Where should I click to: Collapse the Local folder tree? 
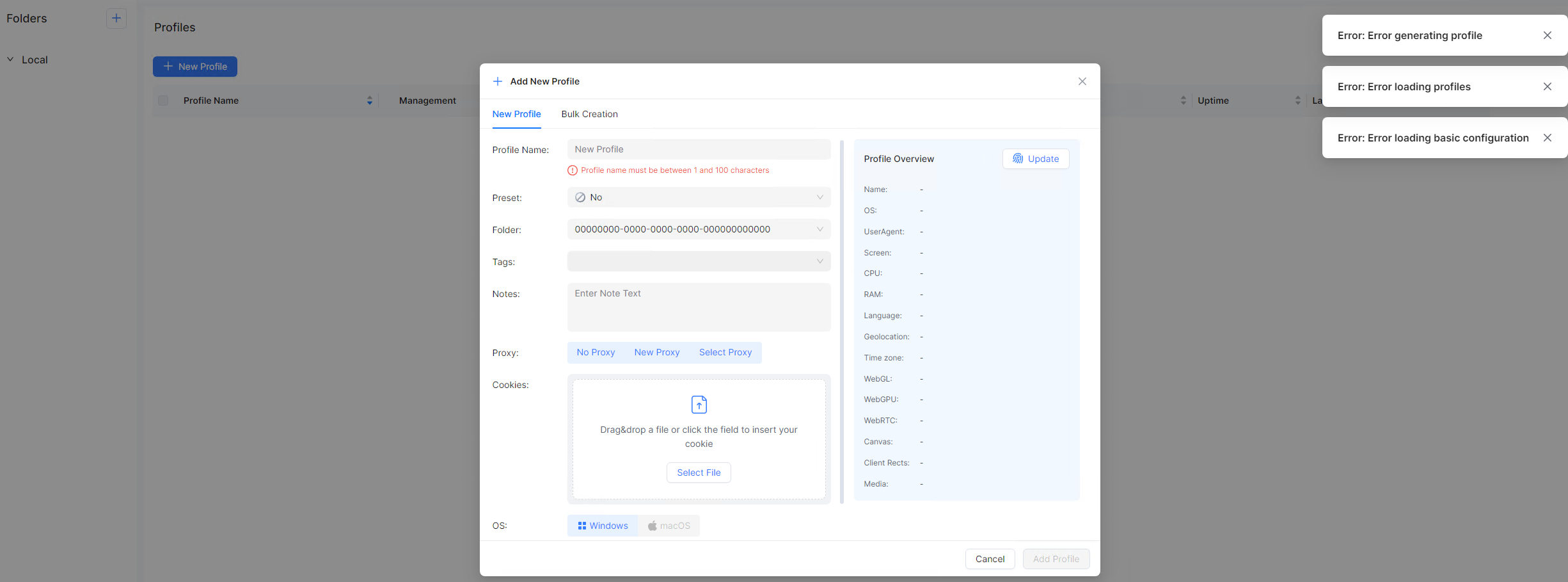coord(10,60)
